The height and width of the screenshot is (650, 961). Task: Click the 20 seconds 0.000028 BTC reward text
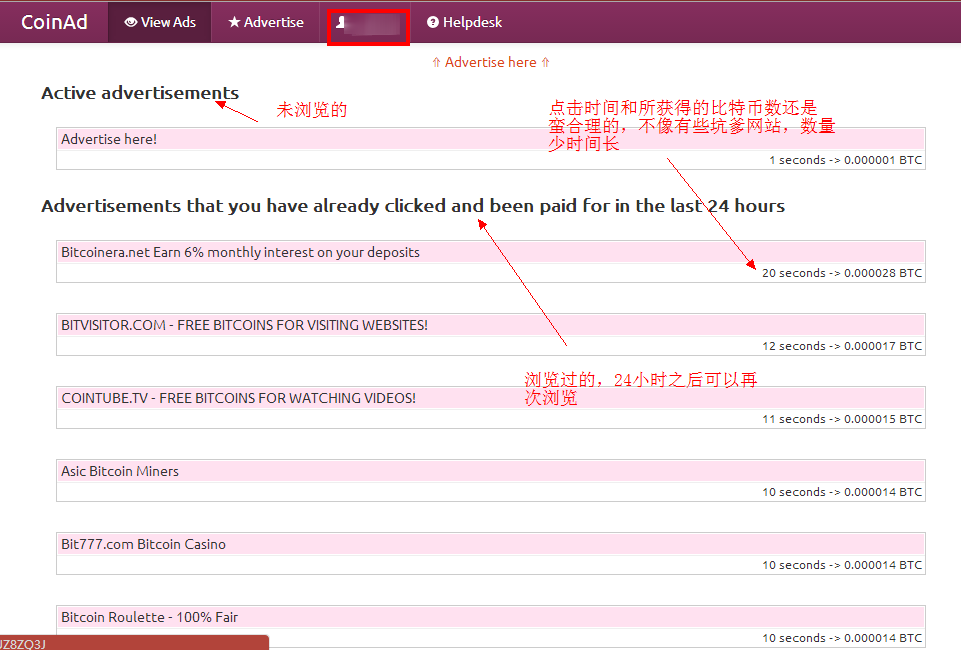(841, 273)
